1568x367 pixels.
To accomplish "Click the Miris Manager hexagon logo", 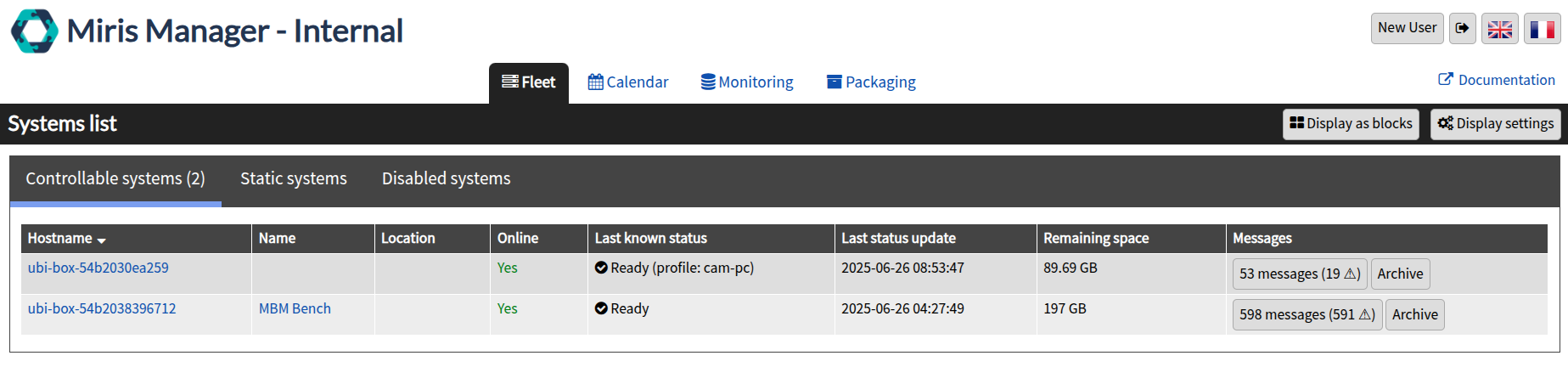I will pyautogui.click(x=34, y=31).
